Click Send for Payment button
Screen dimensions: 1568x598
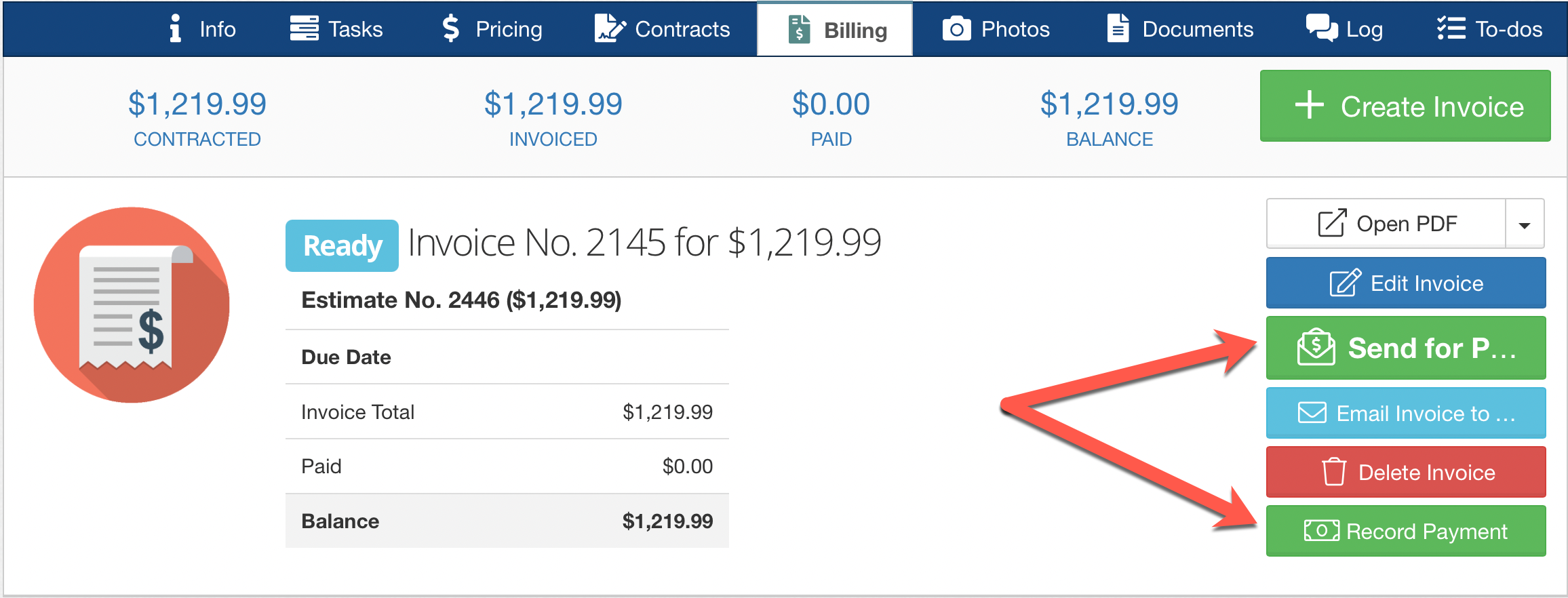[1406, 348]
